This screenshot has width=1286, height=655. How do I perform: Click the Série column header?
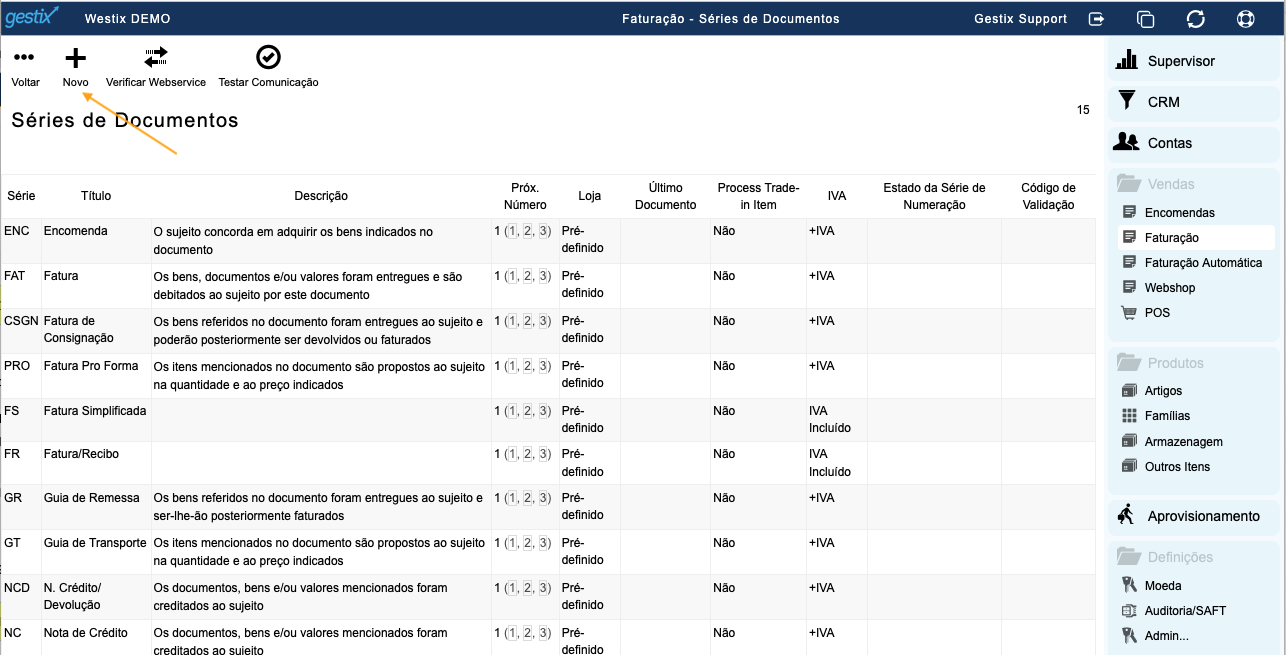point(21,196)
